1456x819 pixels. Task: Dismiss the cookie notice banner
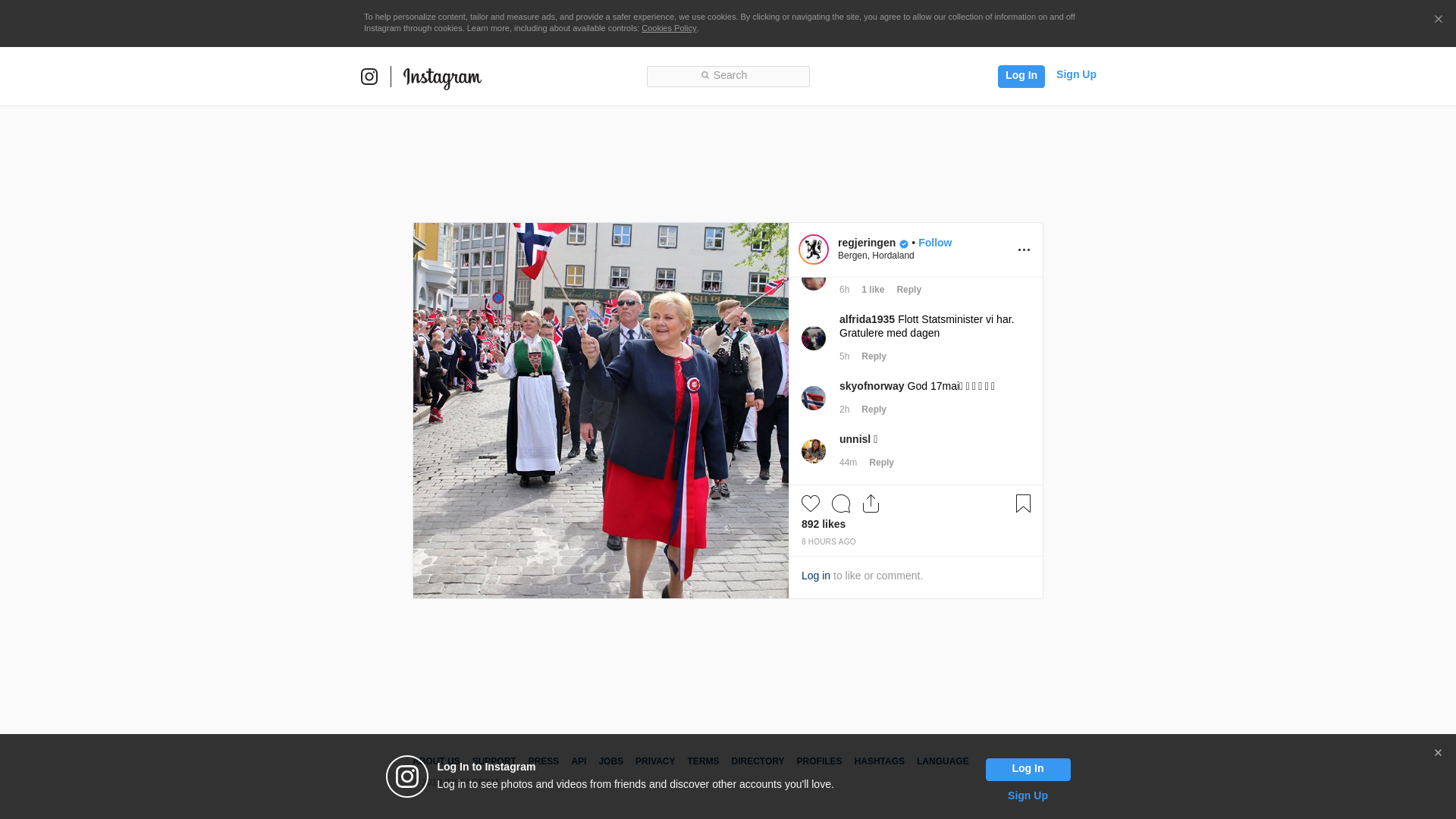coord(1438,20)
